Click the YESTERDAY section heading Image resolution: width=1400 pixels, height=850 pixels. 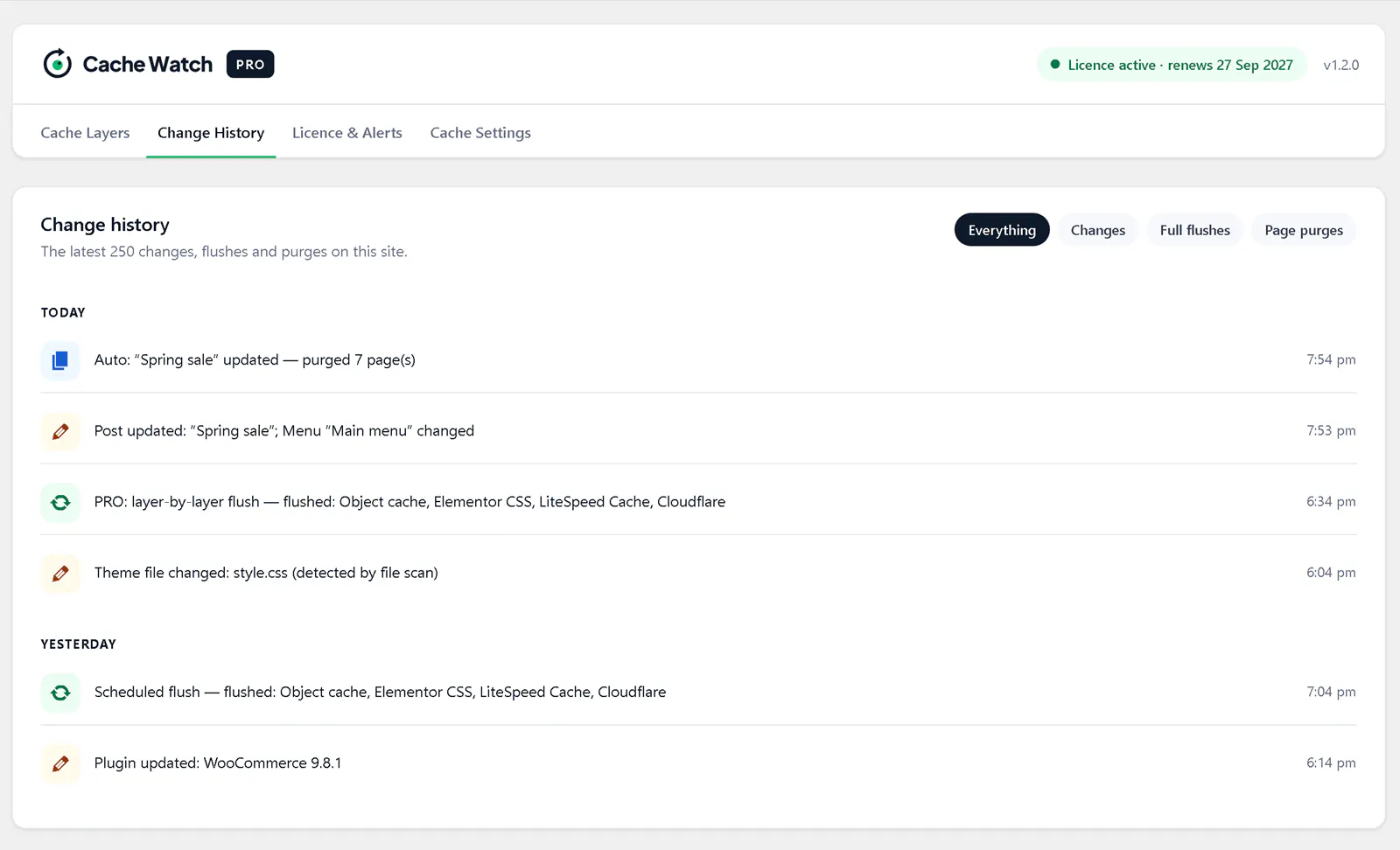pyautogui.click(x=78, y=644)
